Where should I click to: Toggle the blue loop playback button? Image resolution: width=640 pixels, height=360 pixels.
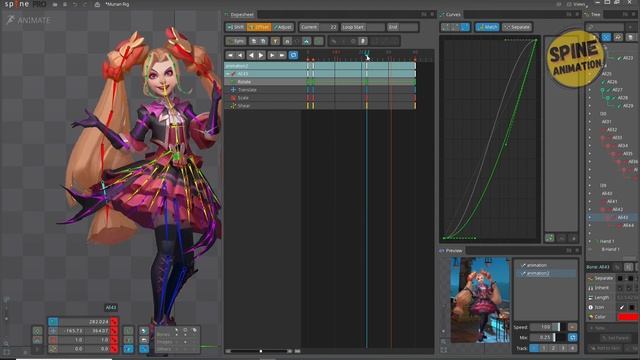pyautogui.click(x=293, y=55)
